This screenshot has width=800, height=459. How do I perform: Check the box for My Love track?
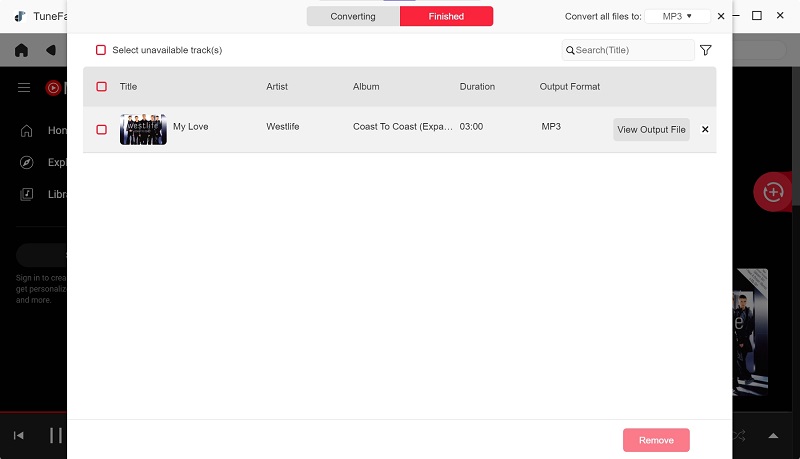point(101,129)
